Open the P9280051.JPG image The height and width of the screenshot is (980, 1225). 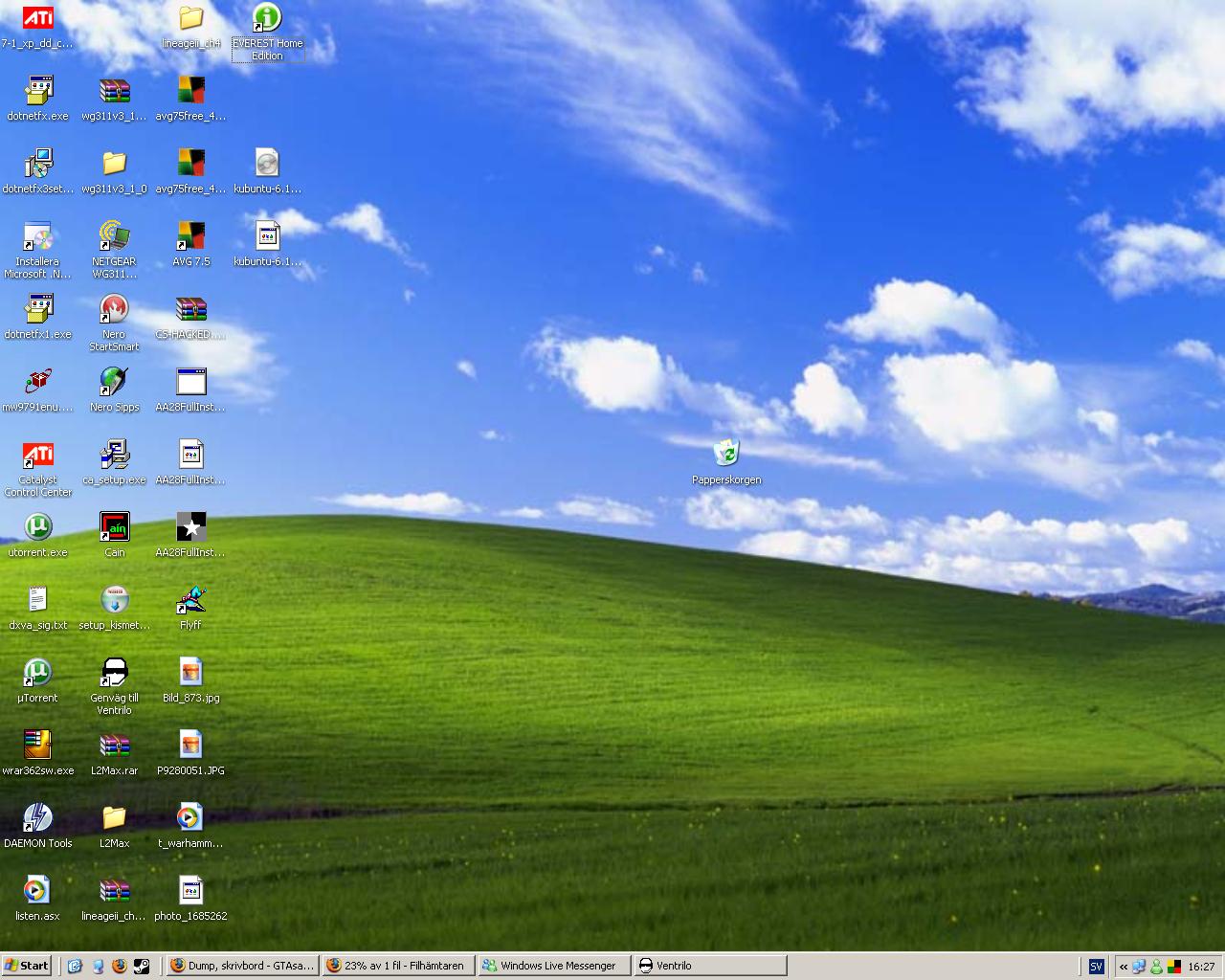pyautogui.click(x=191, y=754)
